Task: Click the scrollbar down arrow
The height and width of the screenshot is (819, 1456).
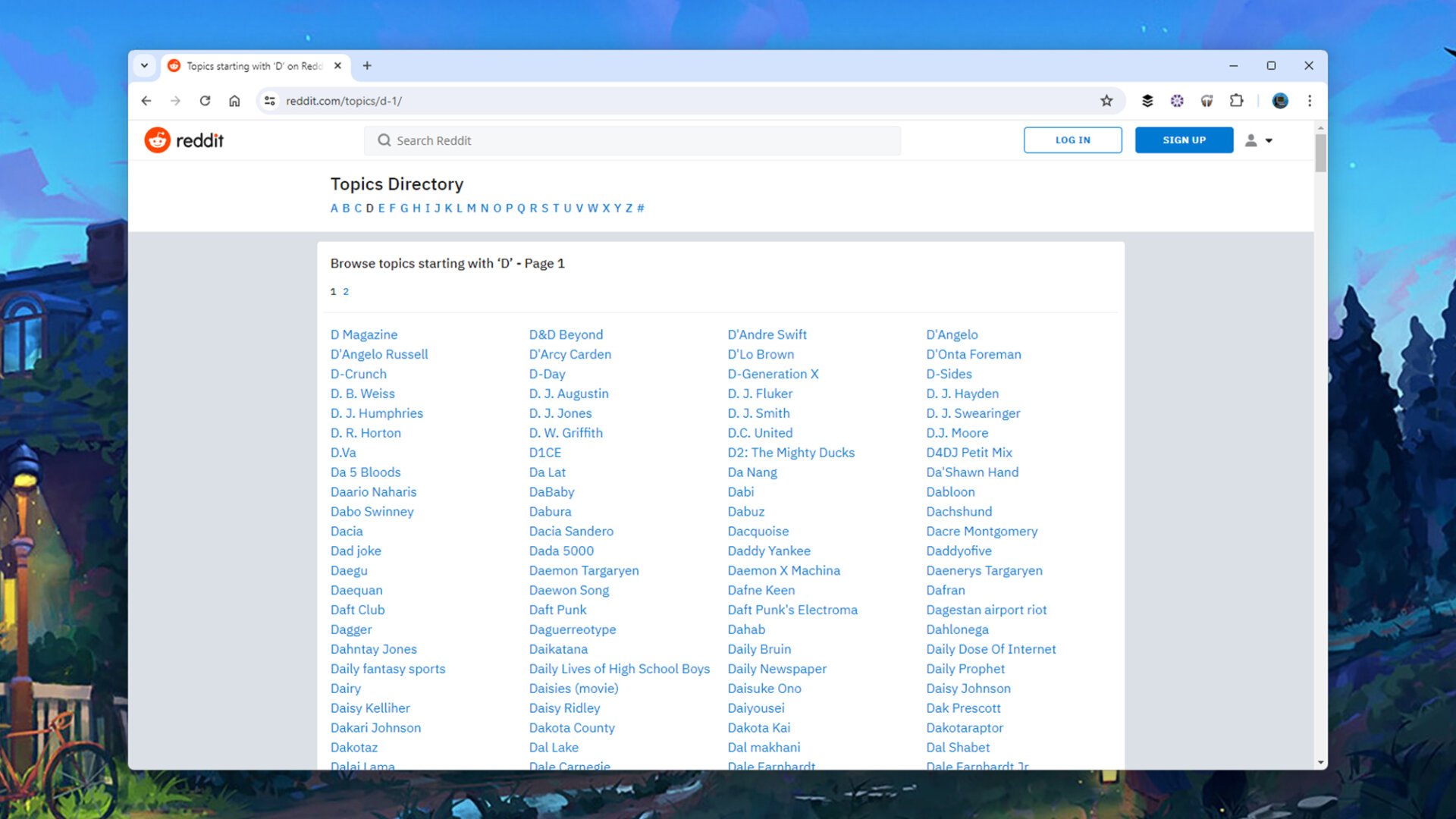Action: [x=1320, y=762]
